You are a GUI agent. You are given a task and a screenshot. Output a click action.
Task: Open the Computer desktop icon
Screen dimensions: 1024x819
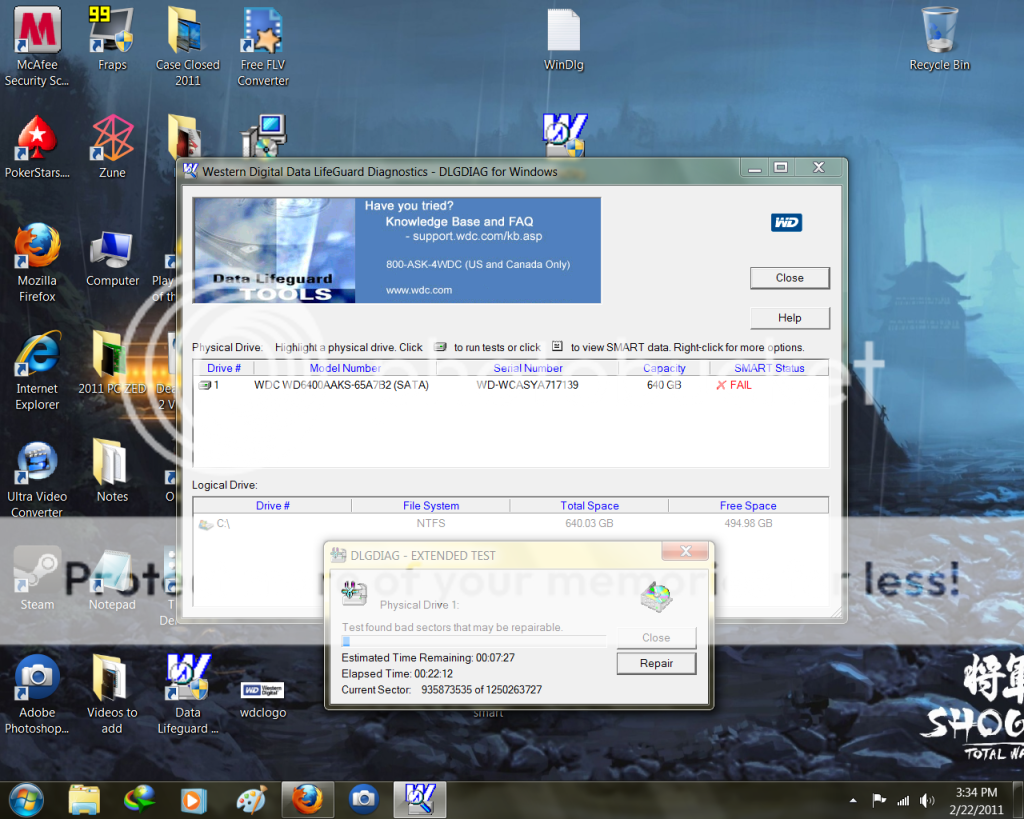click(x=112, y=258)
